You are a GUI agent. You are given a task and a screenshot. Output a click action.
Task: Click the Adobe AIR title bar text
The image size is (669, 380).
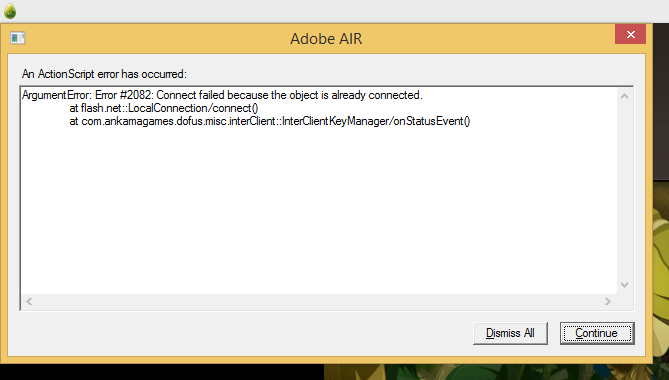tap(326, 39)
